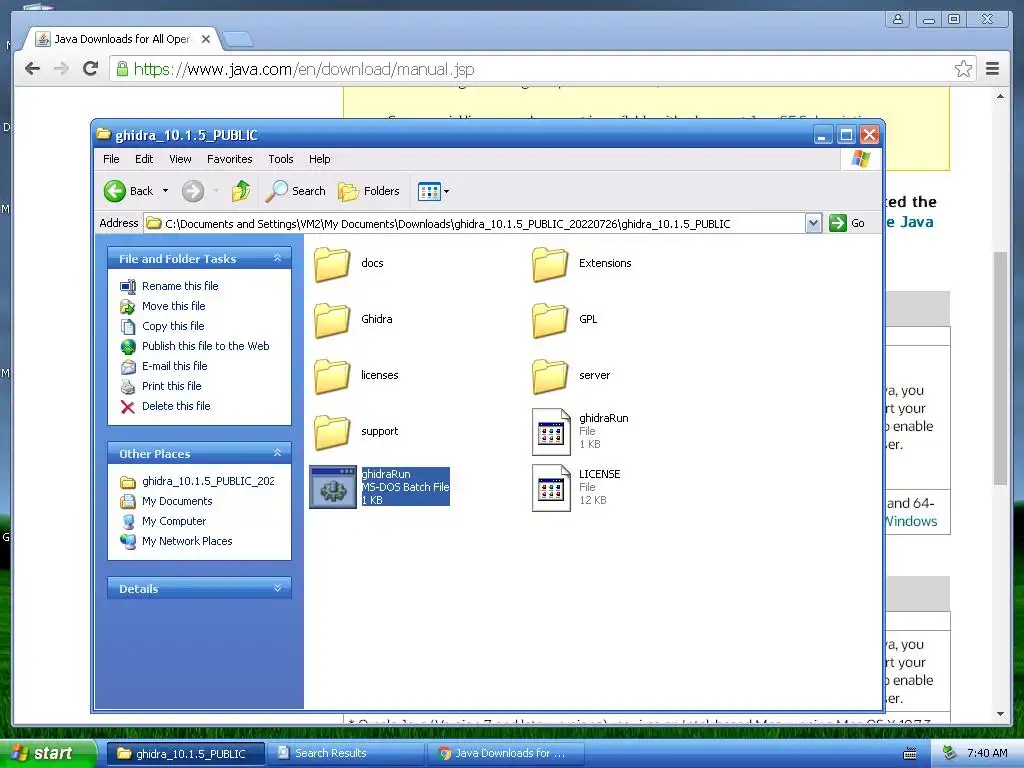Click the taskbar clock

coord(987,753)
